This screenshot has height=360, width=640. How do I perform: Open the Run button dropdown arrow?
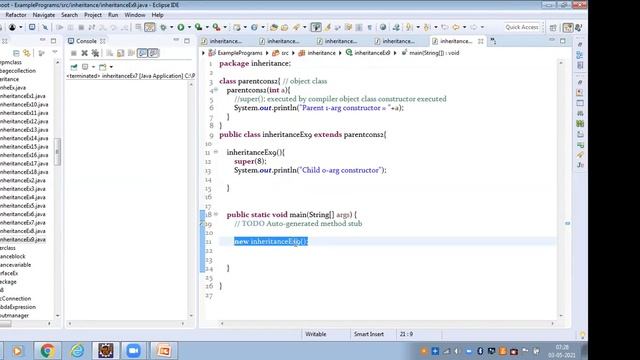click(189, 27)
